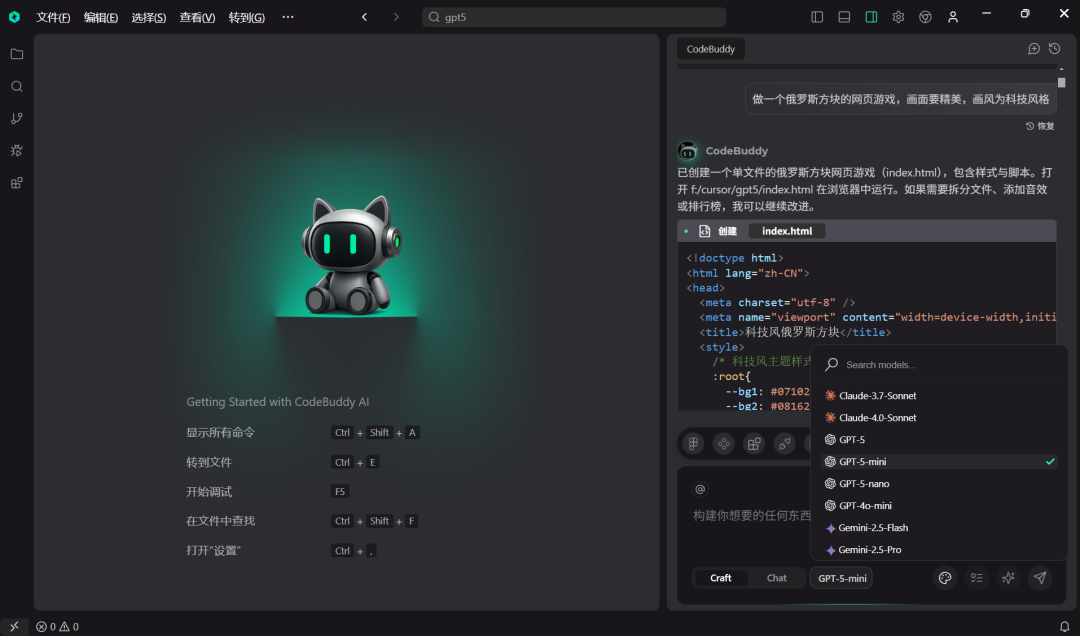Open the Source Control branch icon

17,119
